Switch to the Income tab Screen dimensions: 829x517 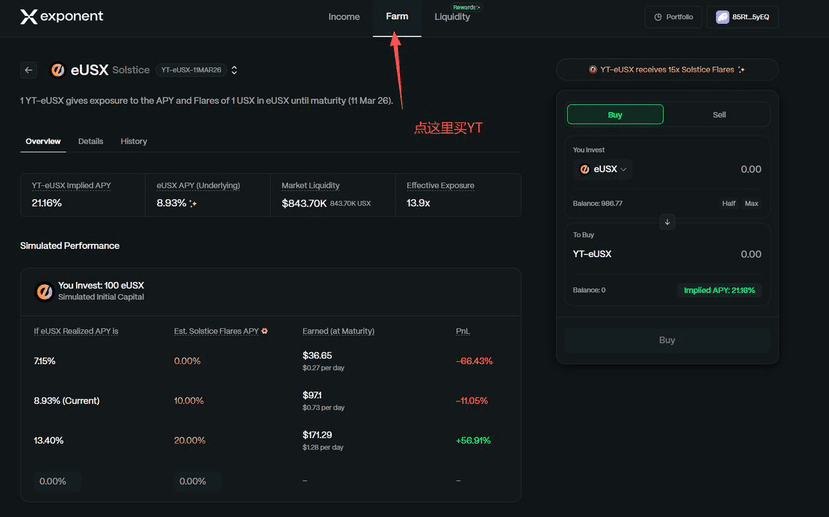pos(344,17)
